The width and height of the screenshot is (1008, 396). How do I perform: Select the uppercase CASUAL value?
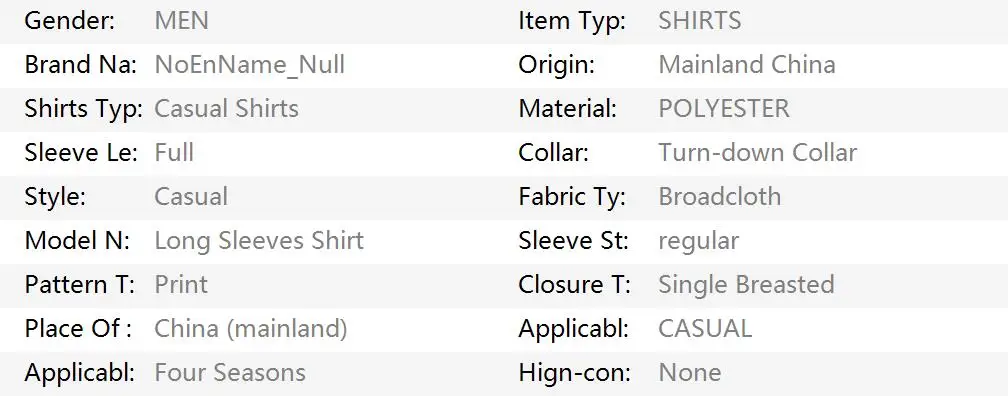pyautogui.click(x=705, y=329)
